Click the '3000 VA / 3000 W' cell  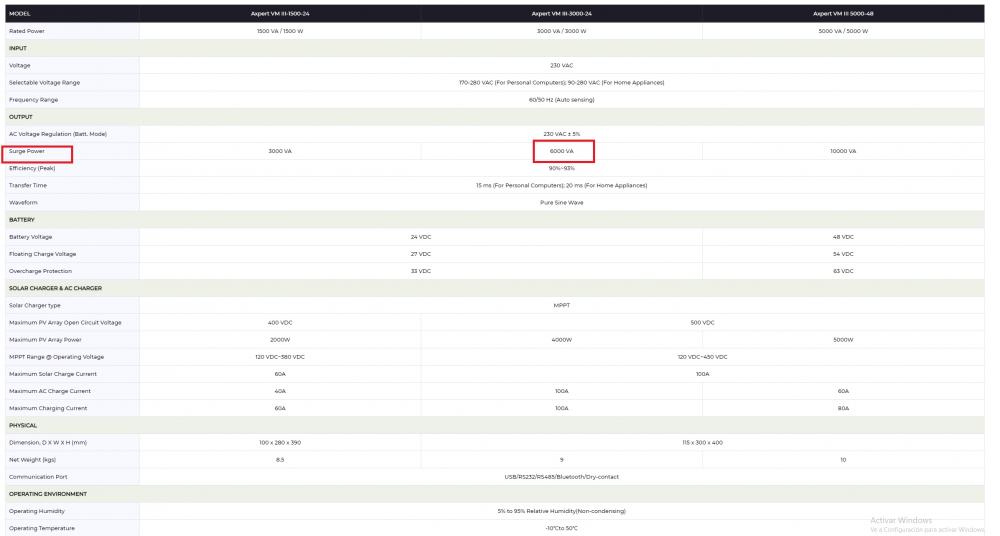(x=562, y=31)
